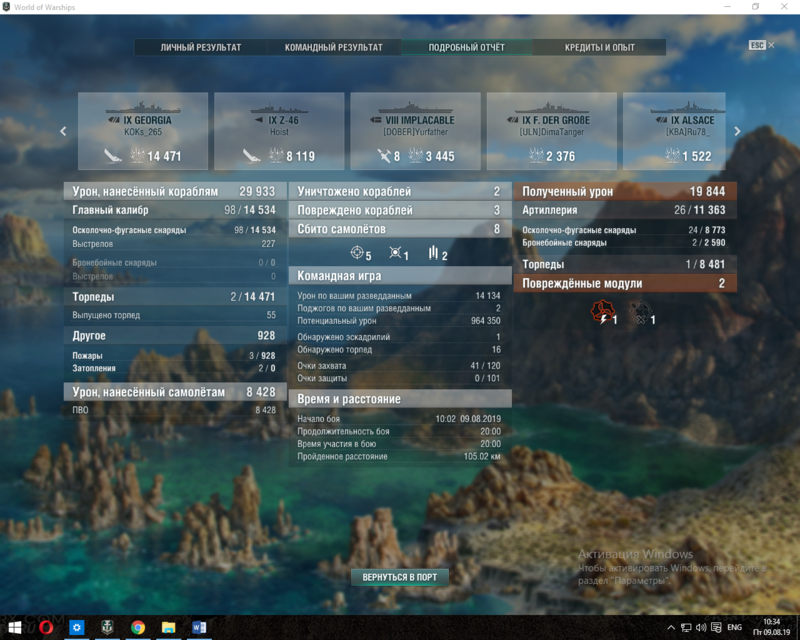Click the ESC close button

coord(760,45)
